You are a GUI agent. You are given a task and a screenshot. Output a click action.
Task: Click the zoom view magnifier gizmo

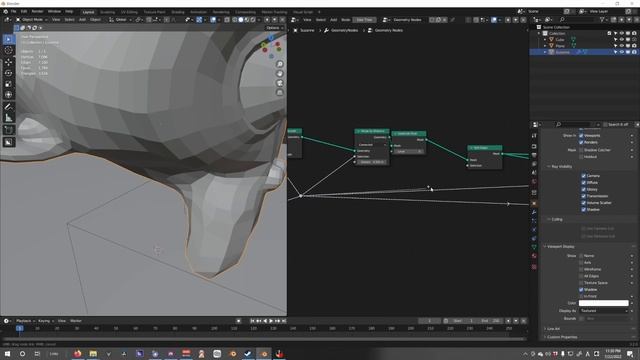pos(280,64)
